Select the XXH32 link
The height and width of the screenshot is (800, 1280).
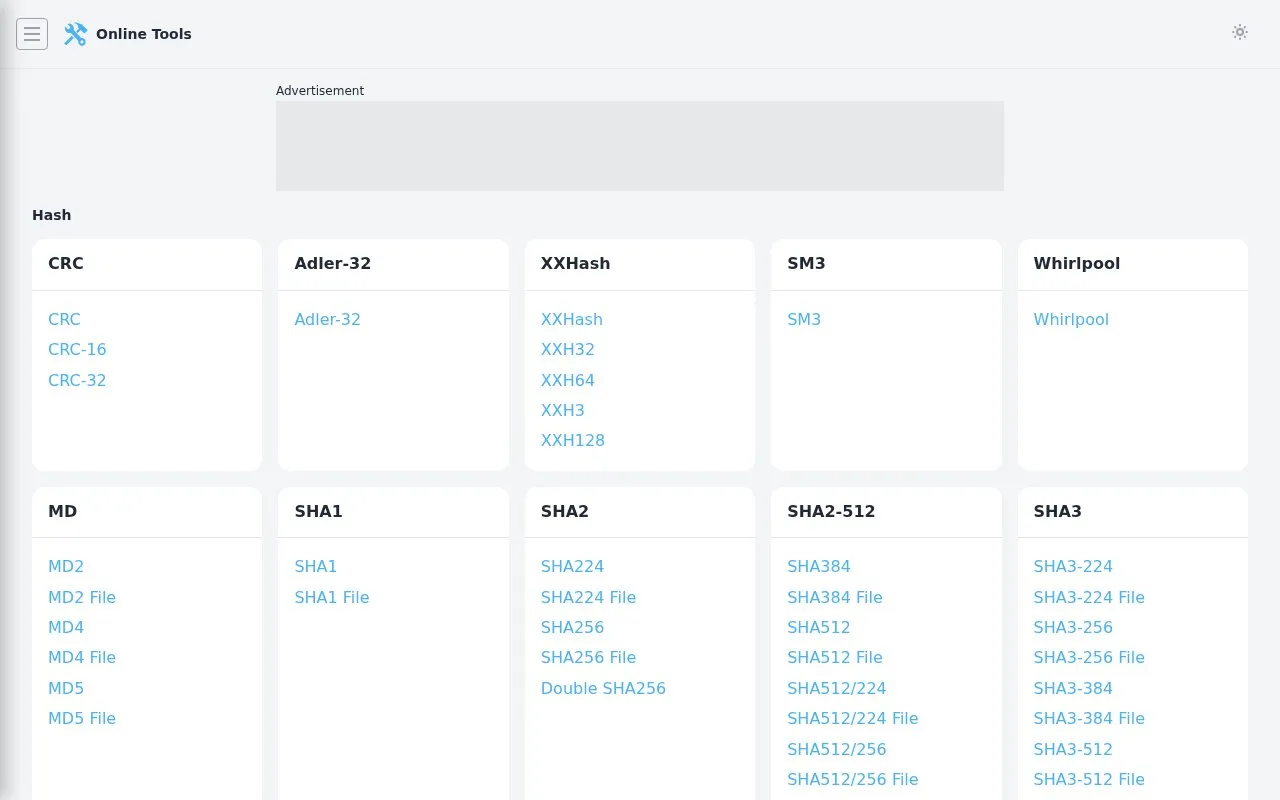coord(568,349)
